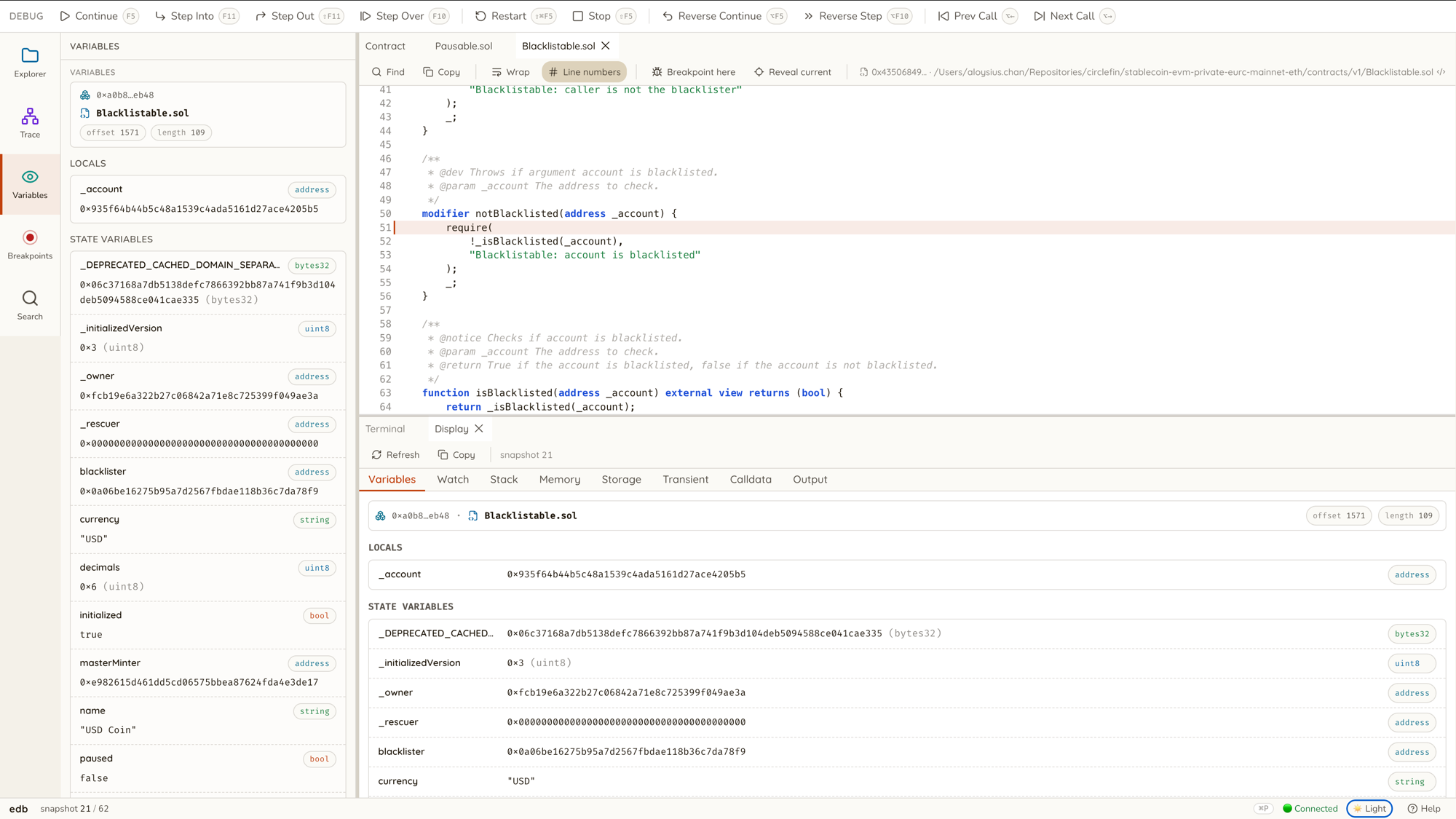Close the Display panel tab
The image size is (1456, 819).
tap(478, 429)
